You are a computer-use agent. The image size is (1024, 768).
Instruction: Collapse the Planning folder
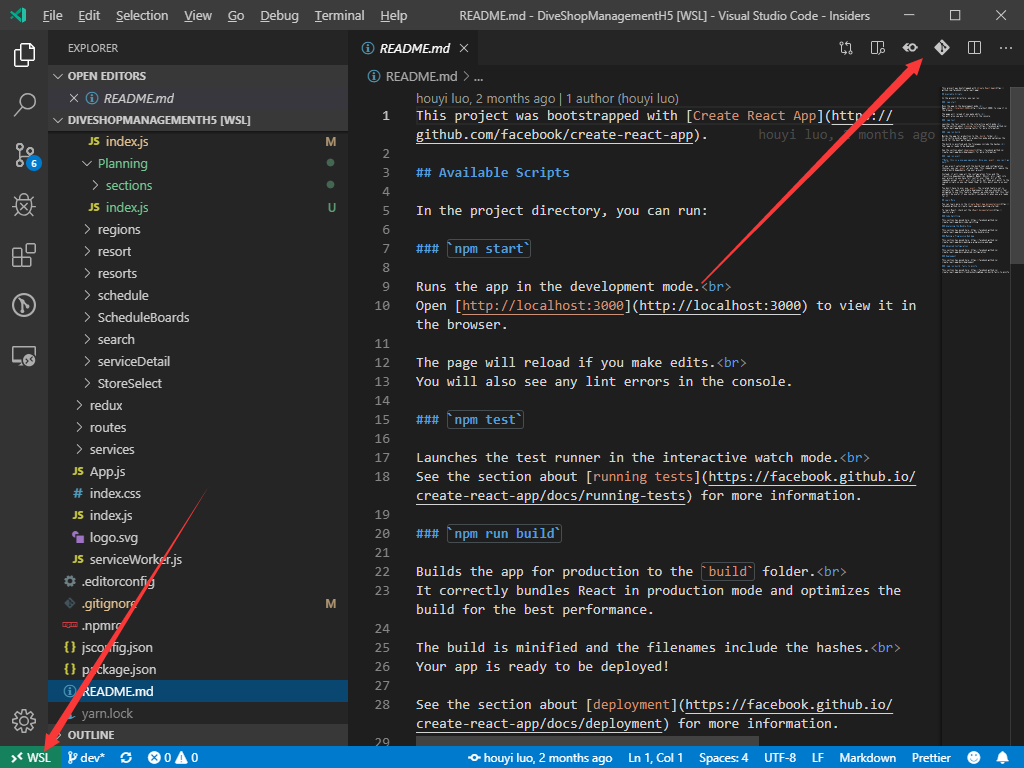click(122, 163)
